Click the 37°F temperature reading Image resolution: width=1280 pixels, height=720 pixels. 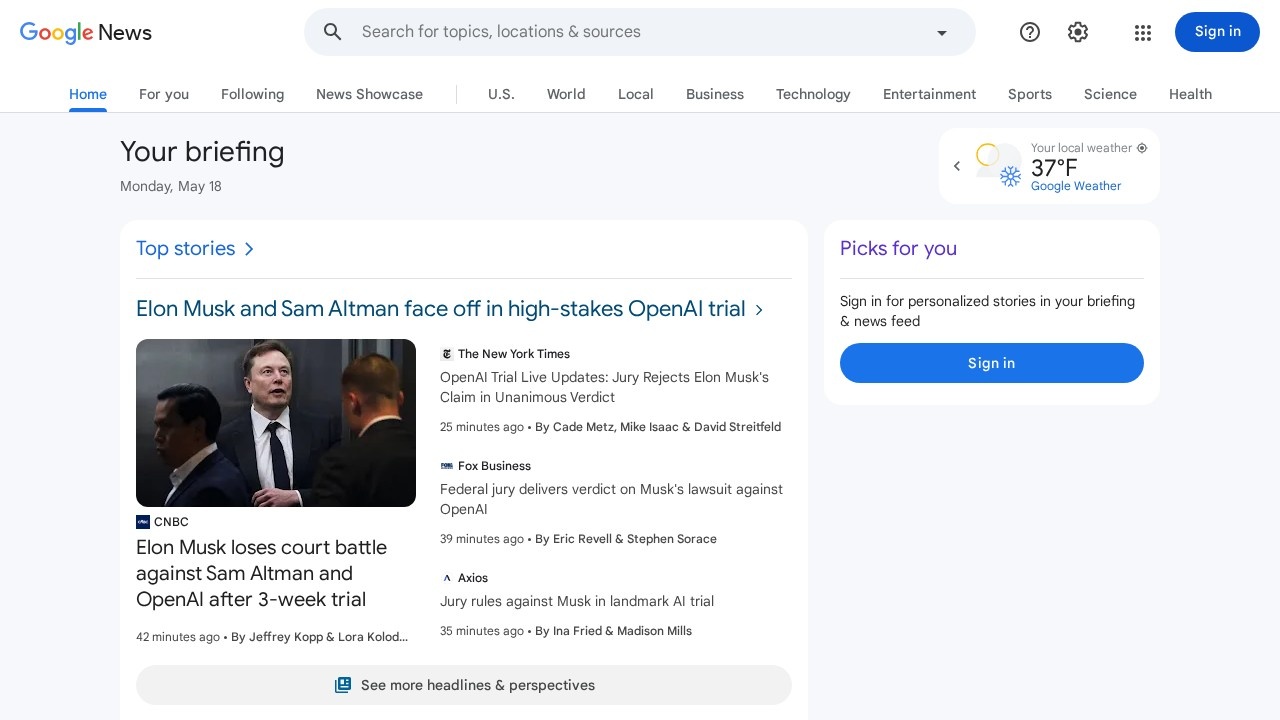pos(1055,167)
